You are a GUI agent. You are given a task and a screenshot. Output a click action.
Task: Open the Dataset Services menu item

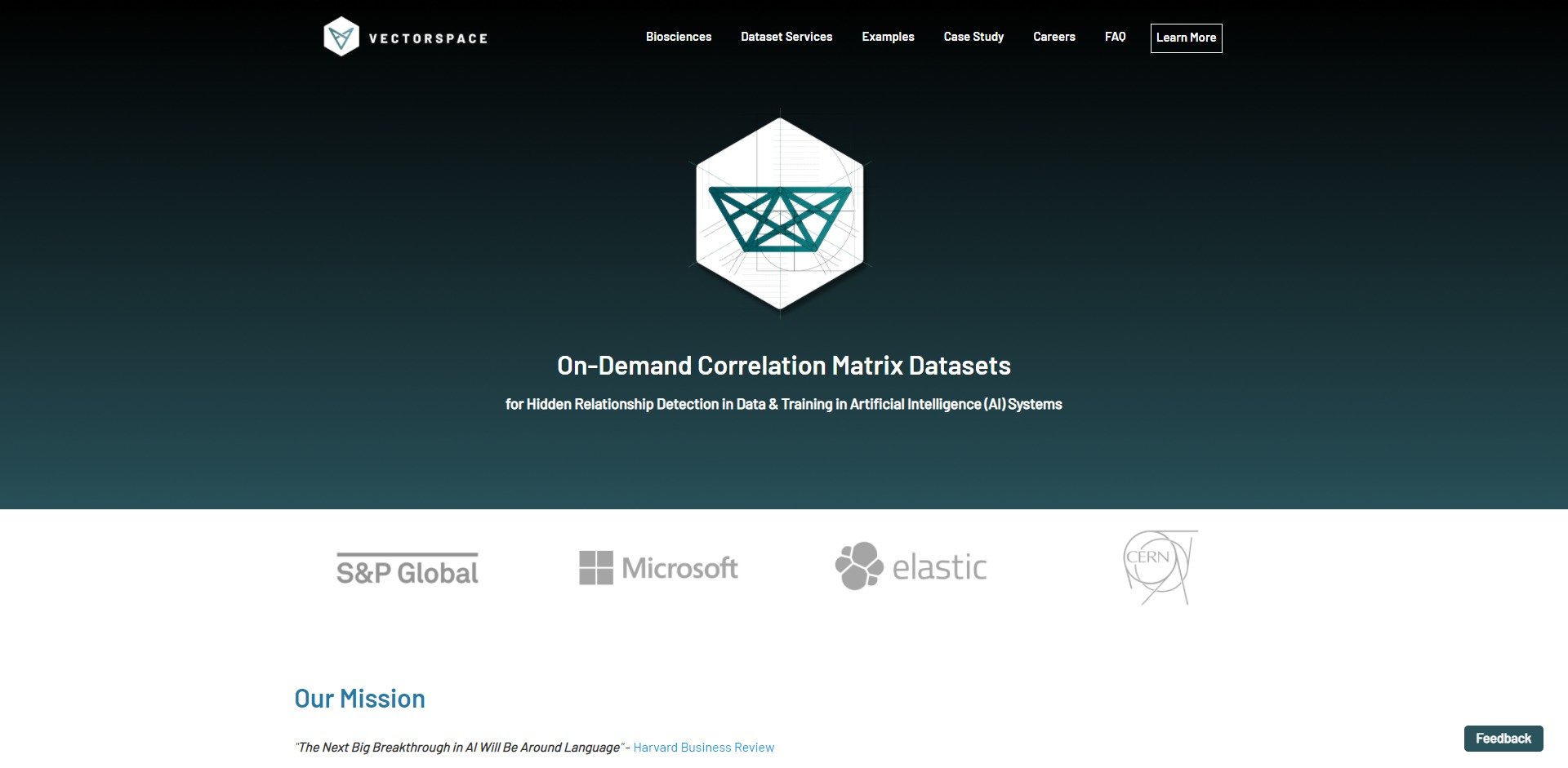pyautogui.click(x=786, y=37)
